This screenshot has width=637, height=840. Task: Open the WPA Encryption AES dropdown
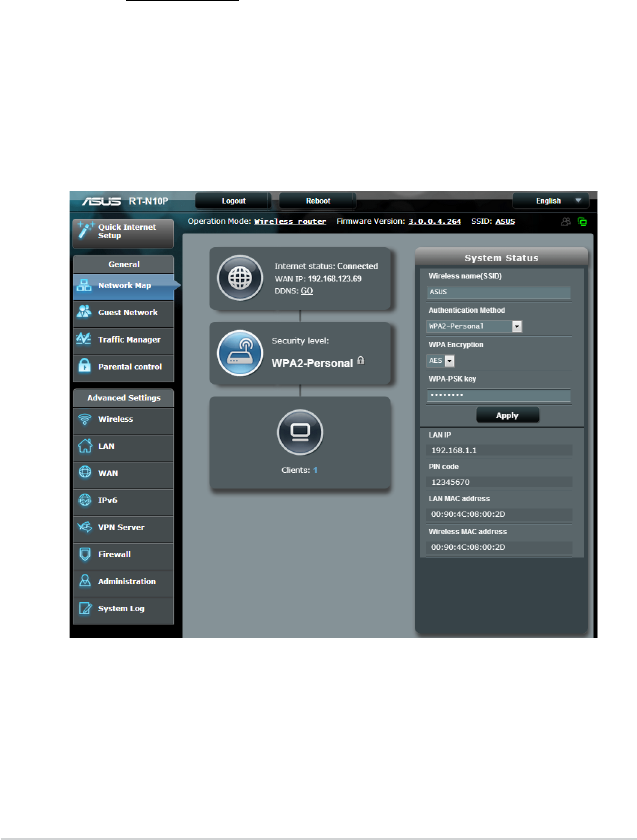click(440, 361)
